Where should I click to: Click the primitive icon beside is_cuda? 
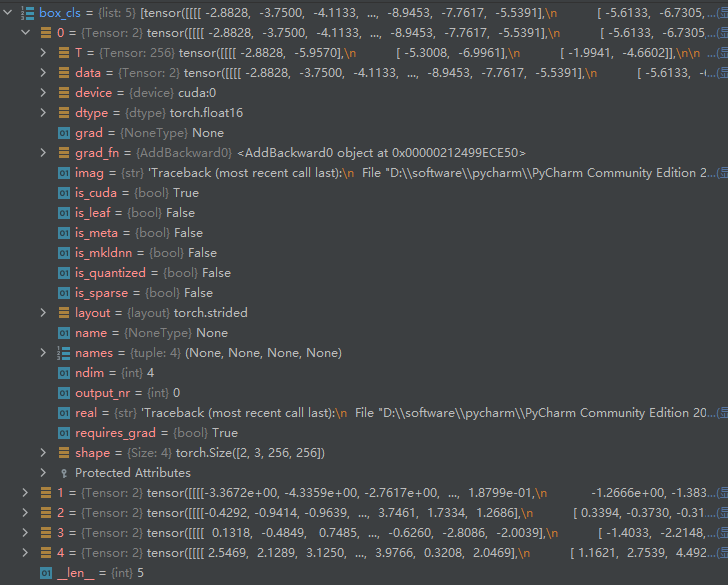coord(64,193)
